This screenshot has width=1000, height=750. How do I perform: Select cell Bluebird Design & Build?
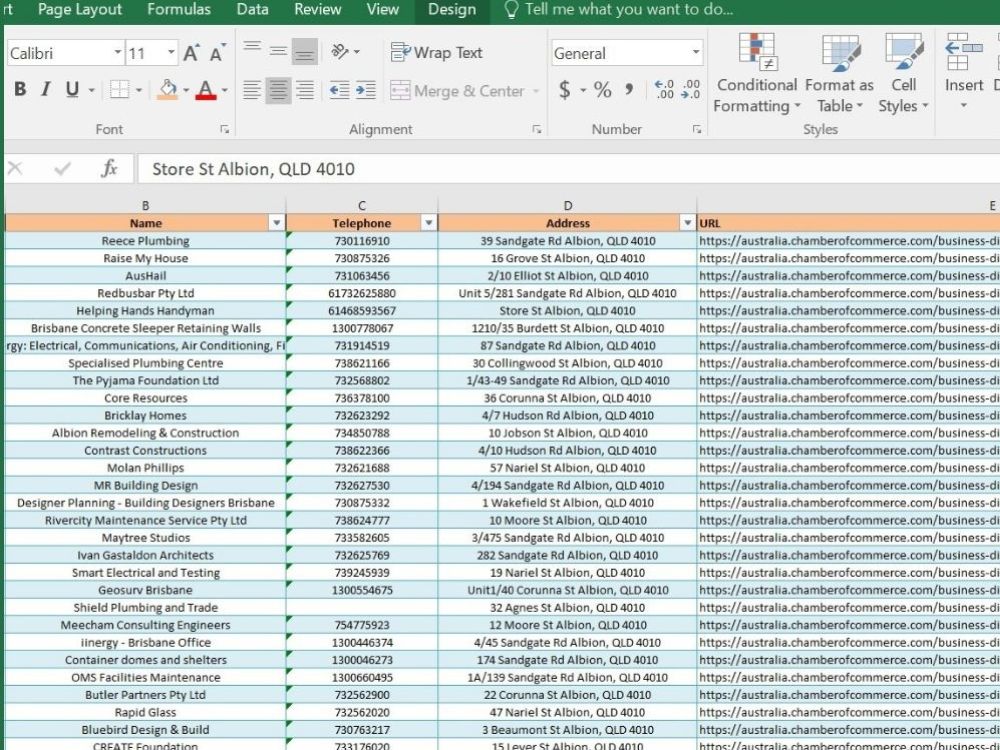tap(145, 730)
